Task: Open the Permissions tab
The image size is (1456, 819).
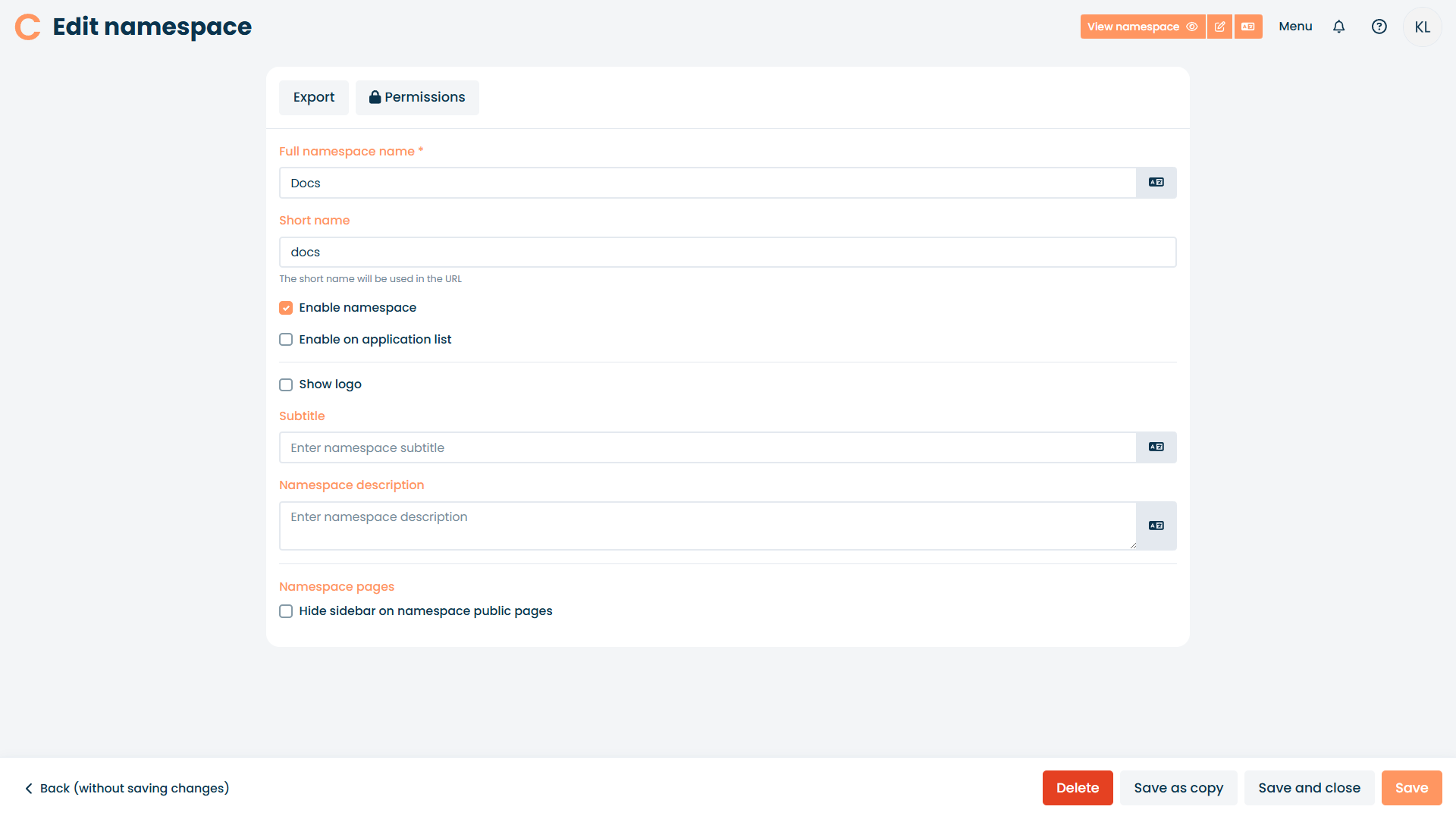Action: pyautogui.click(x=417, y=98)
